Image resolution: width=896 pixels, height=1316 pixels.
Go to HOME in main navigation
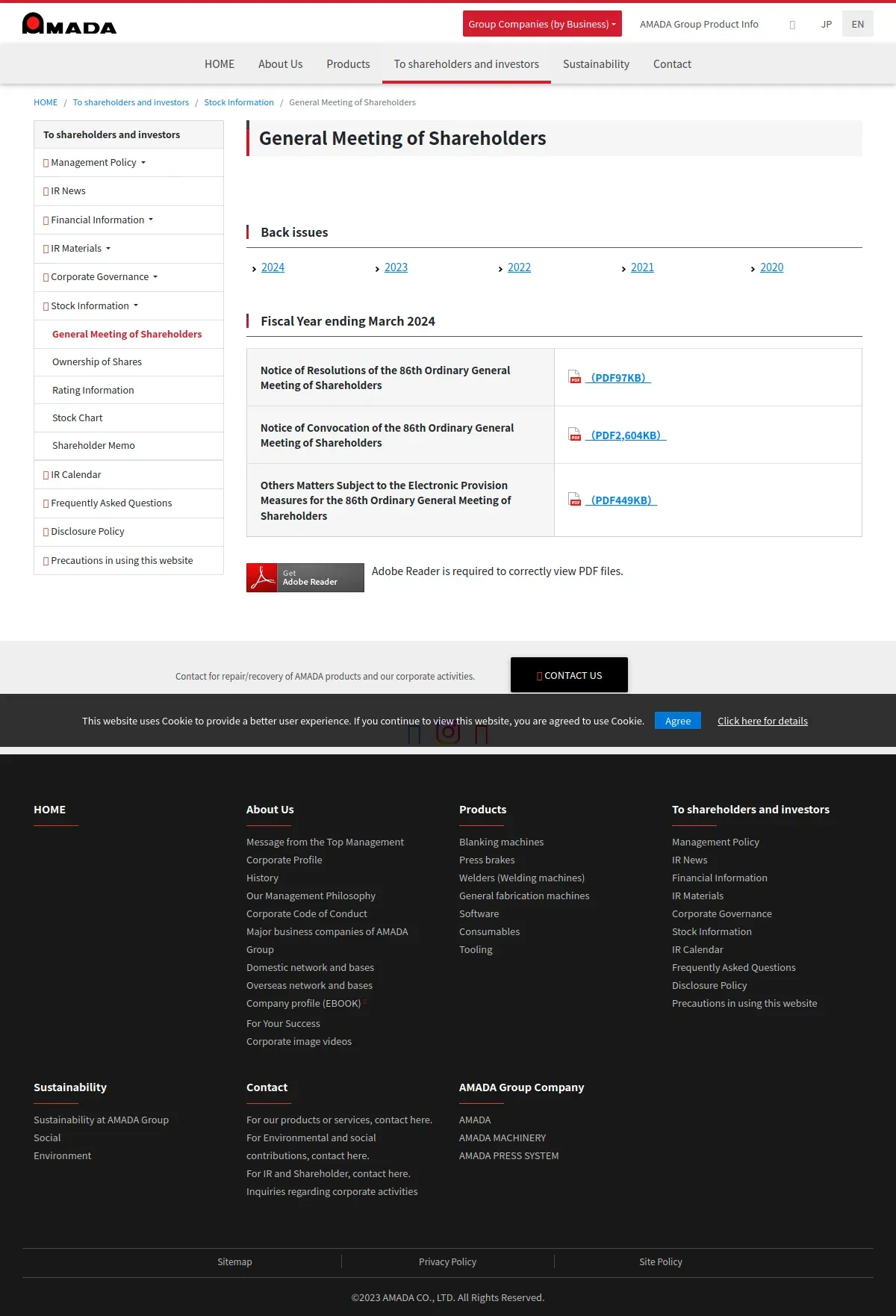click(220, 64)
